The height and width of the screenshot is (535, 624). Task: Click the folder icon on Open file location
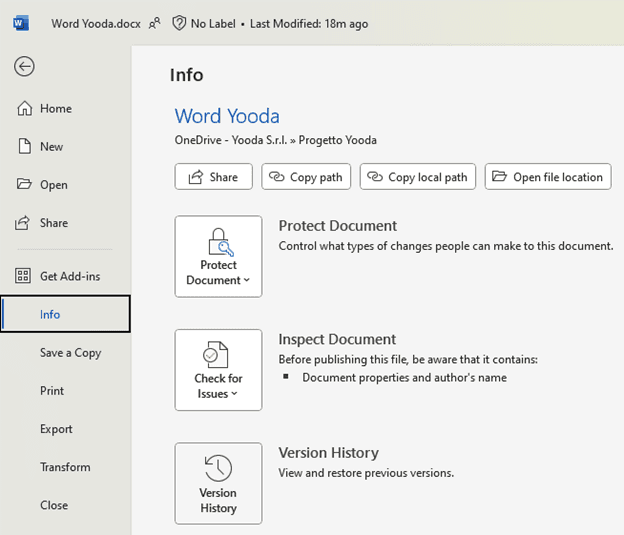tap(499, 176)
